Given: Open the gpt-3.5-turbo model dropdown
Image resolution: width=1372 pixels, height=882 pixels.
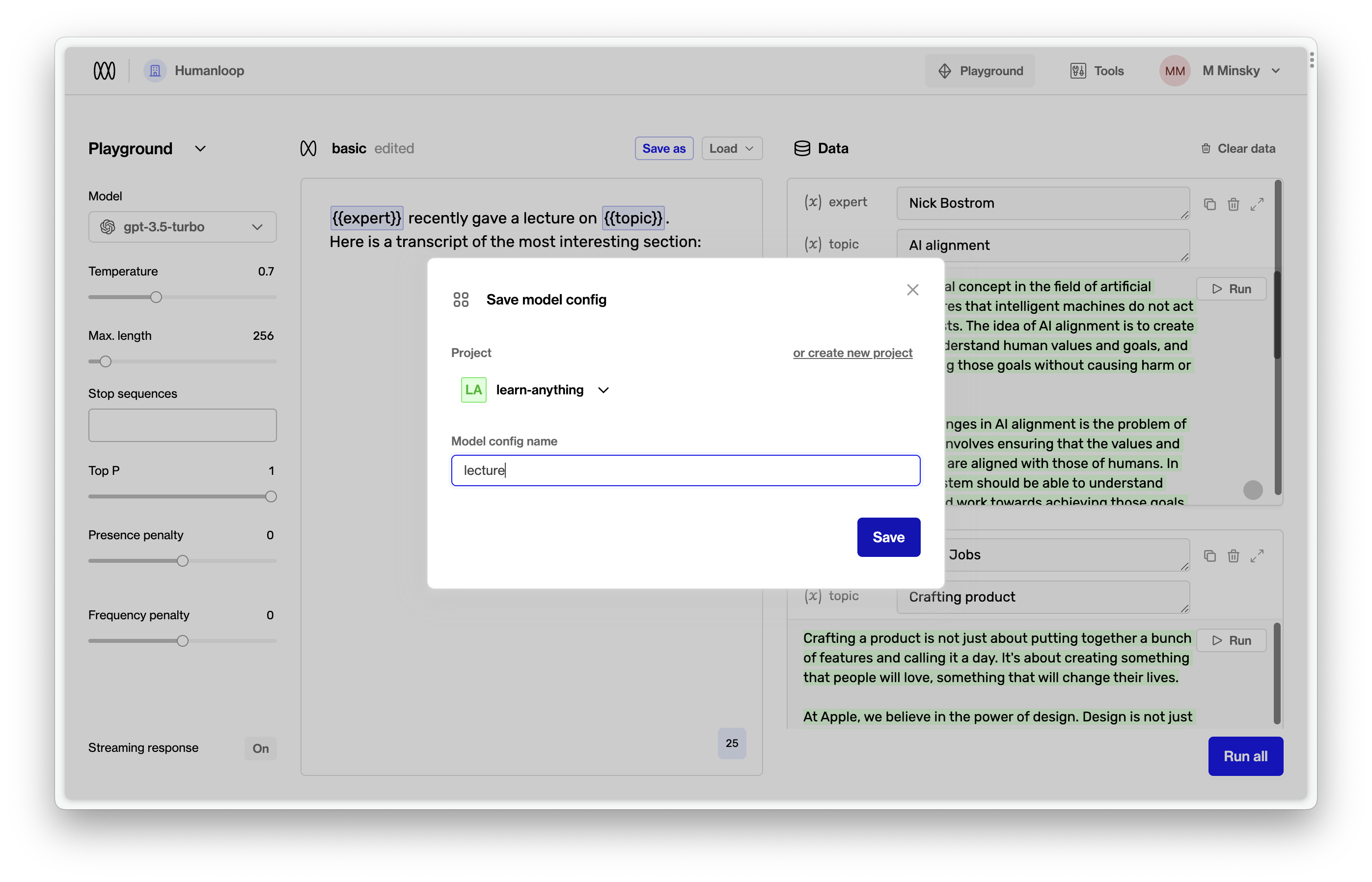Looking at the screenshot, I should click(x=182, y=227).
